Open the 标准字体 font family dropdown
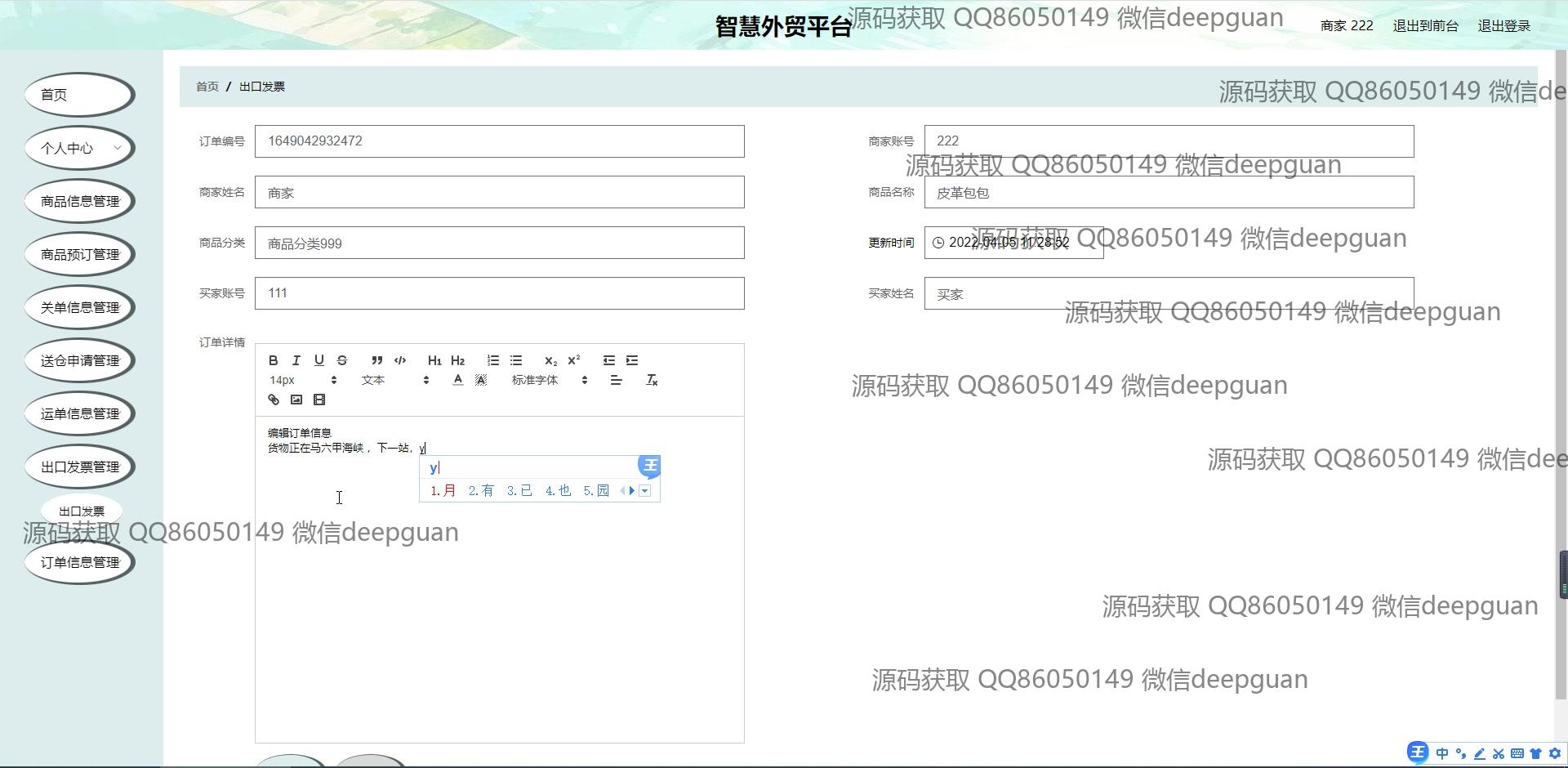This screenshot has height=768, width=1568. (x=549, y=380)
